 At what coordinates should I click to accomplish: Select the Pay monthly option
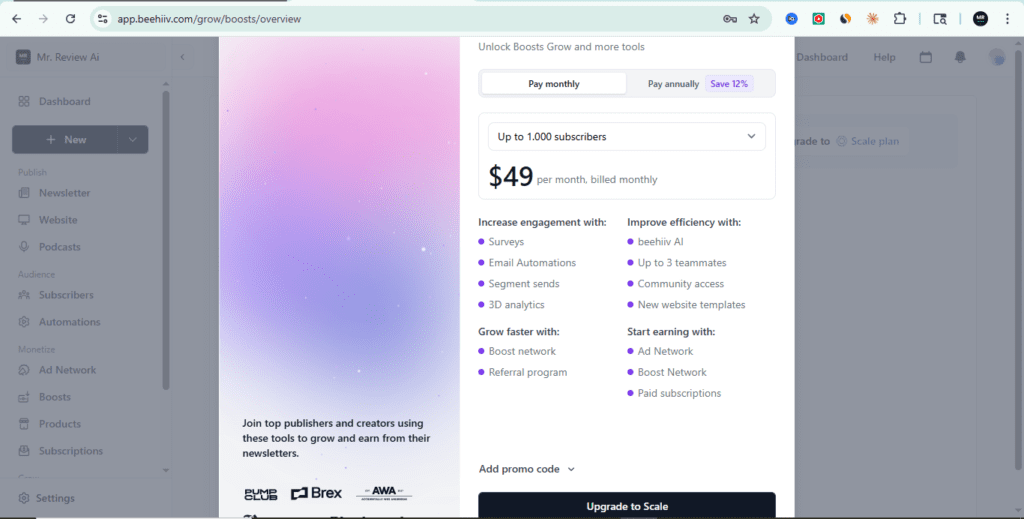coord(554,84)
